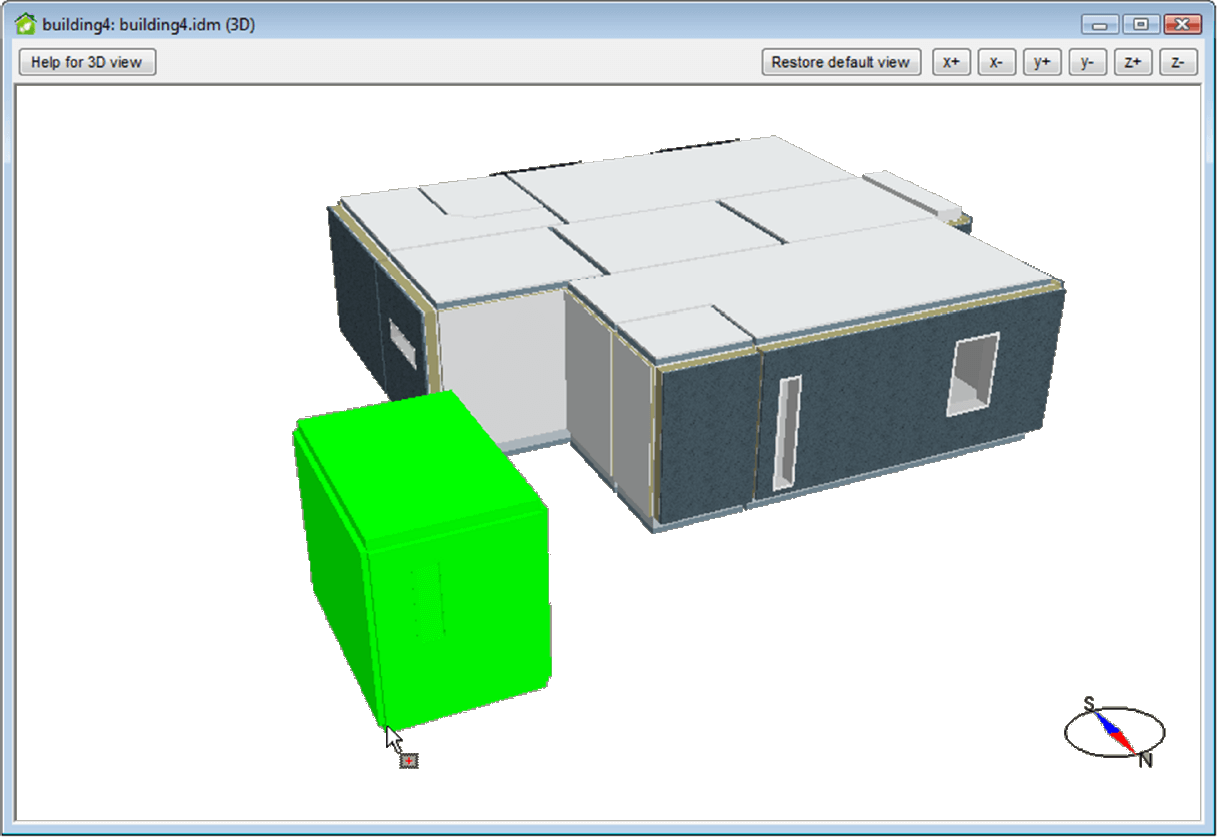This screenshot has width=1217, height=837.
Task: Select the white roof of the building
Action: [x=680, y=230]
